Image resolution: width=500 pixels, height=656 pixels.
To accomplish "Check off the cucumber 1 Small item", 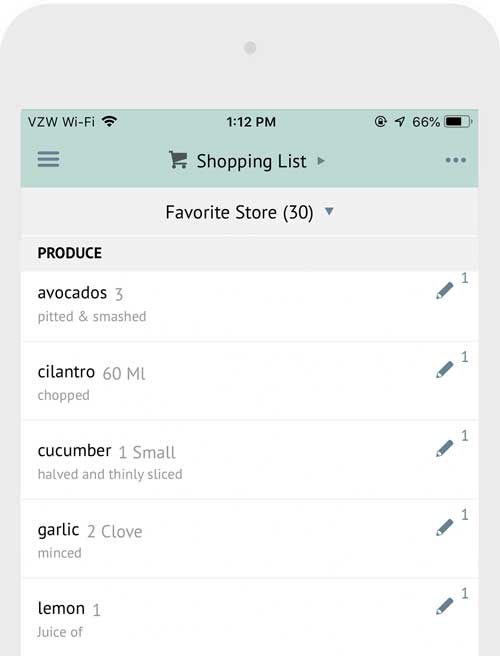I will click(x=250, y=460).
